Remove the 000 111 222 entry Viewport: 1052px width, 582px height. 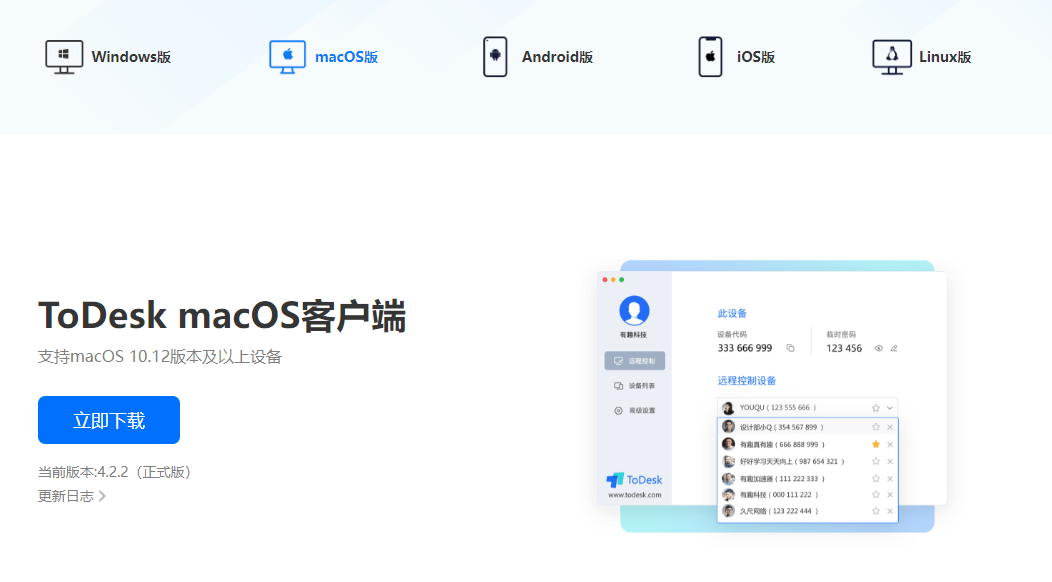(890, 495)
